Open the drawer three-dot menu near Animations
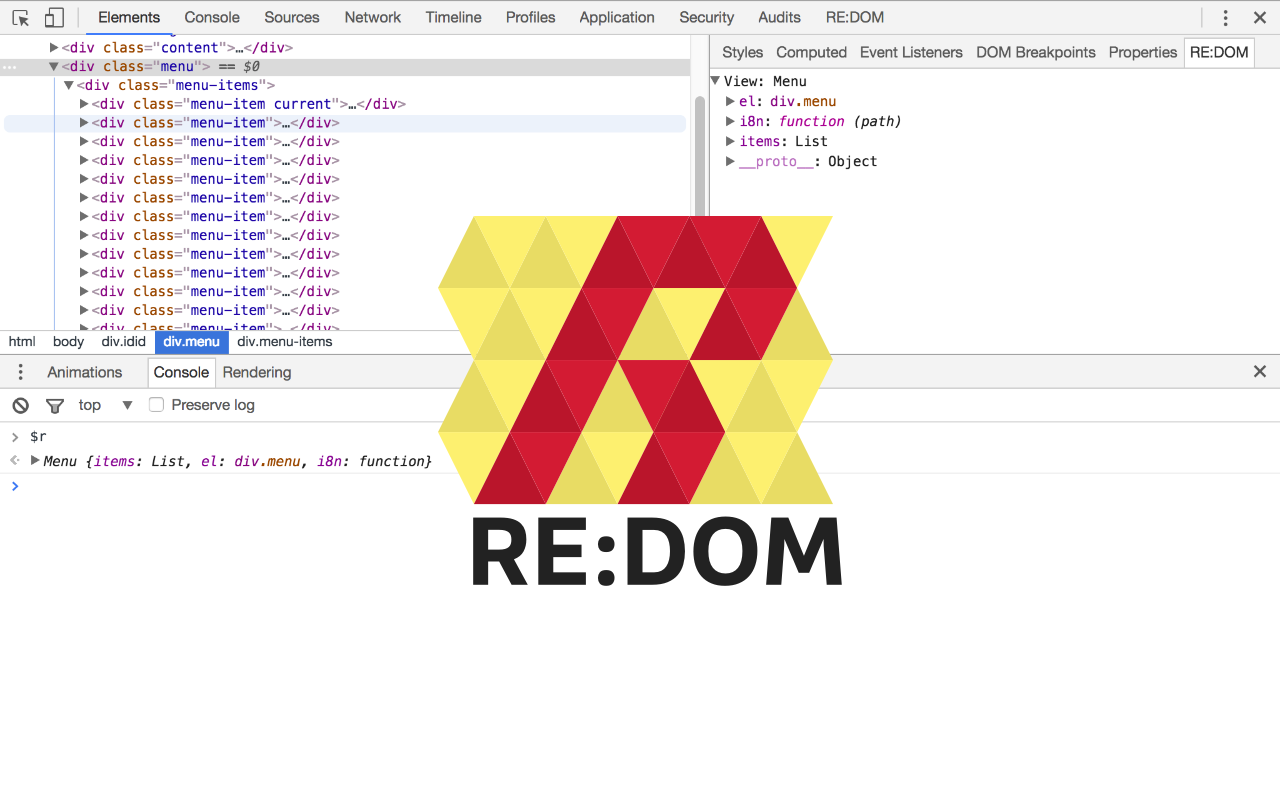Screen dimensions: 1280x800 [x=20, y=372]
